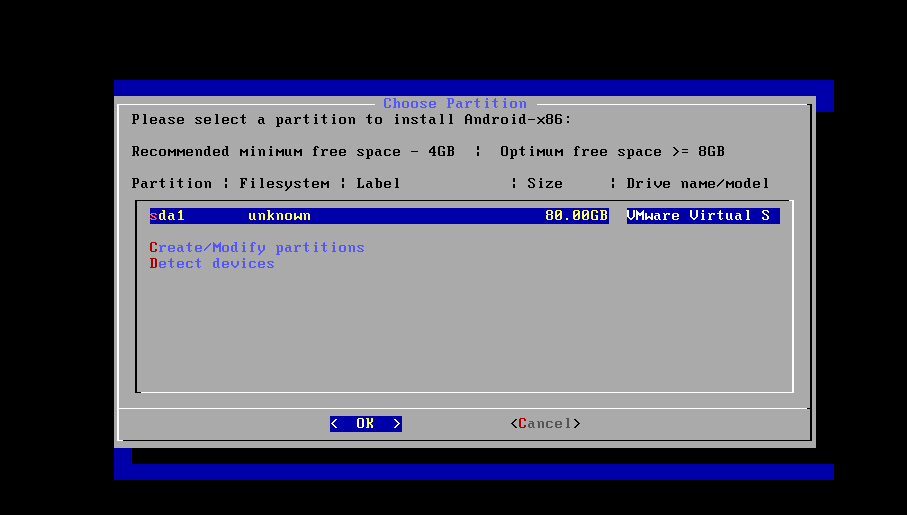Confirm selection with the OK button
907x515 pixels.
point(366,424)
